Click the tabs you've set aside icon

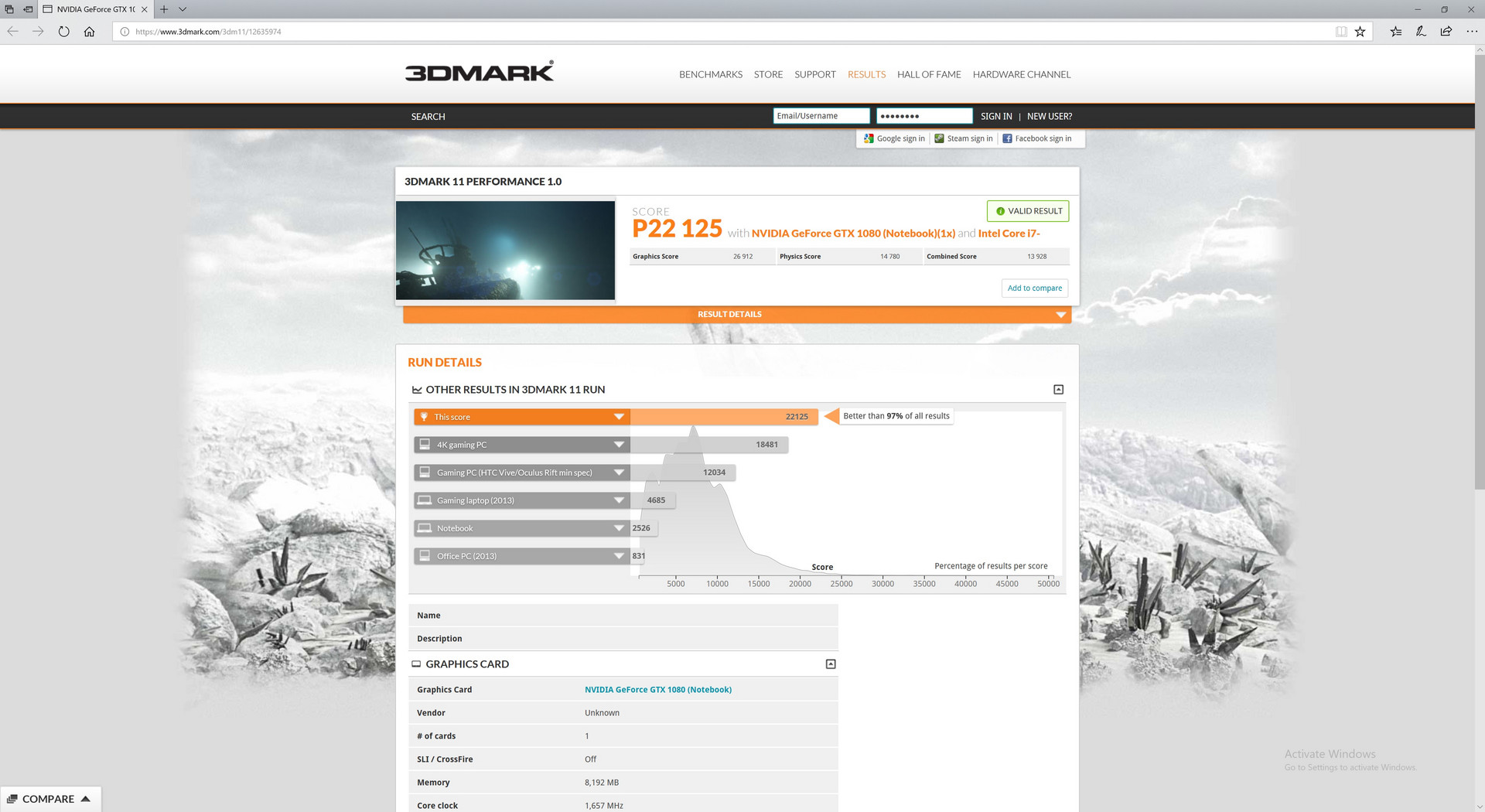coord(9,9)
